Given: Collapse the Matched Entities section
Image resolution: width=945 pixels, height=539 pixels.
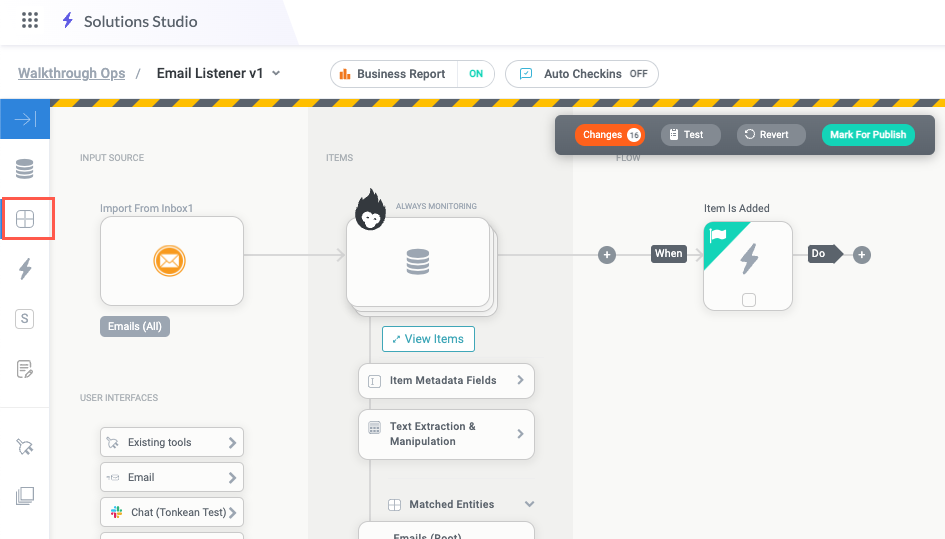Looking at the screenshot, I should (x=530, y=504).
